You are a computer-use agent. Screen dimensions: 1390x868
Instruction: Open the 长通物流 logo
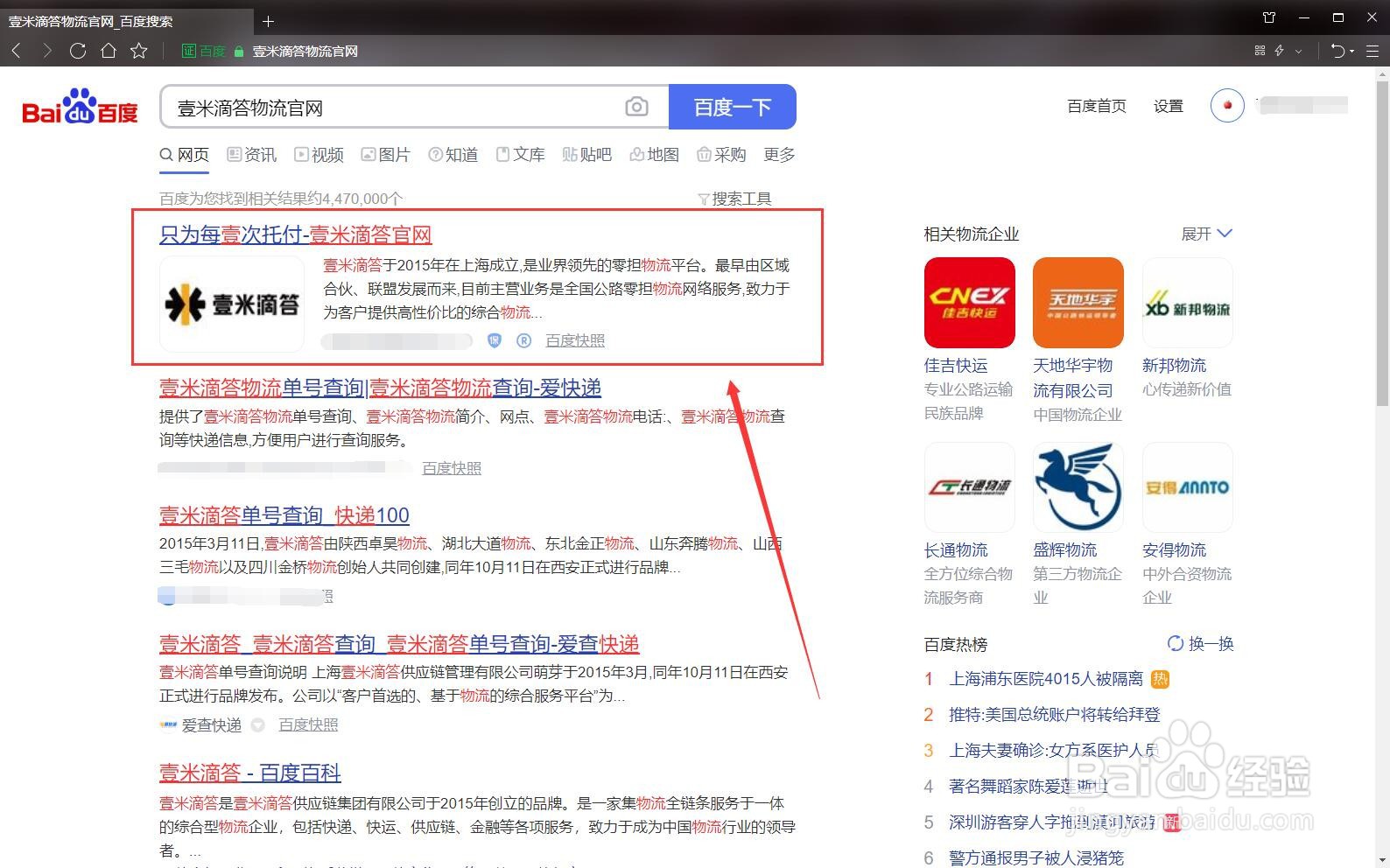point(969,487)
